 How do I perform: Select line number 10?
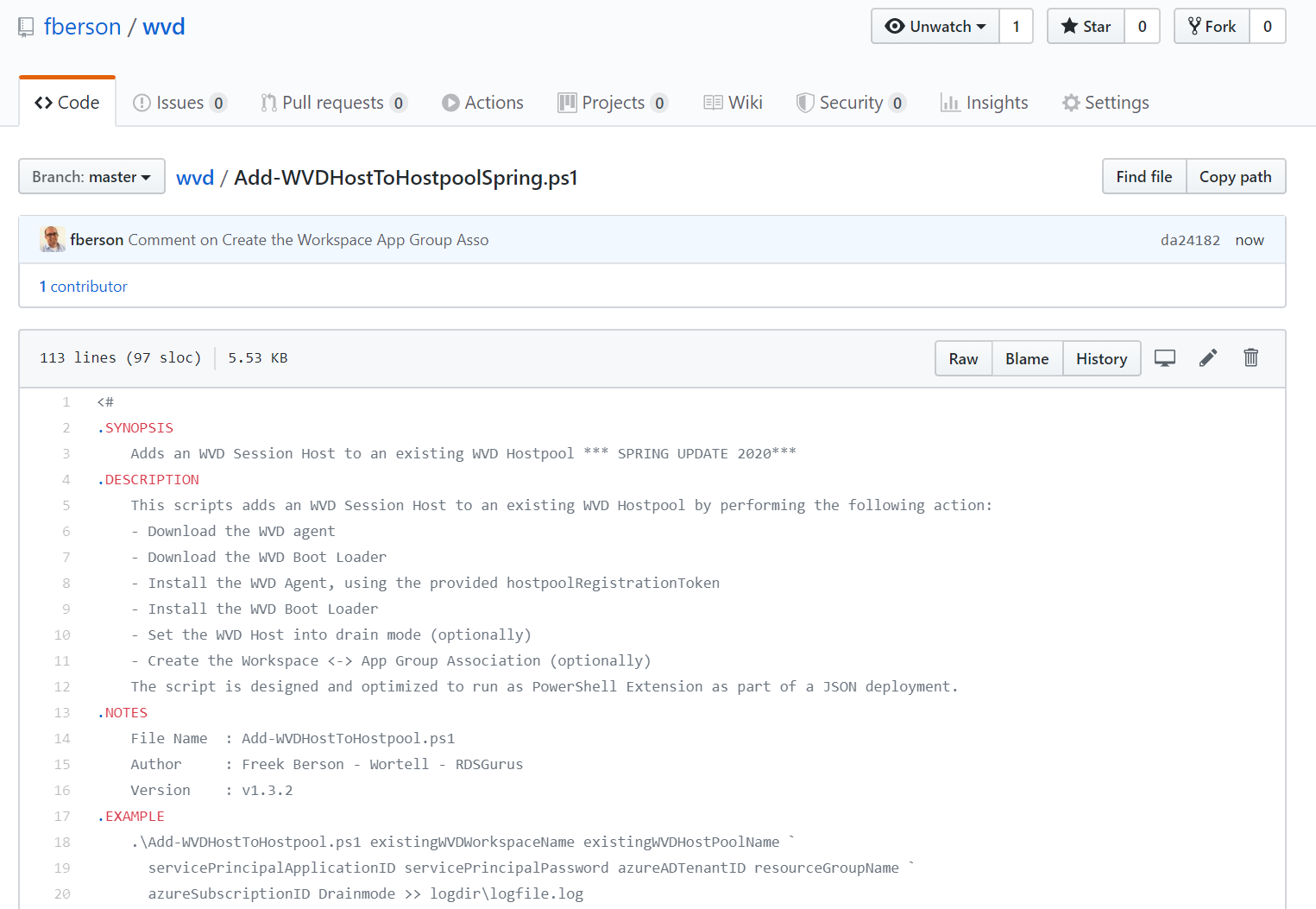click(x=62, y=634)
